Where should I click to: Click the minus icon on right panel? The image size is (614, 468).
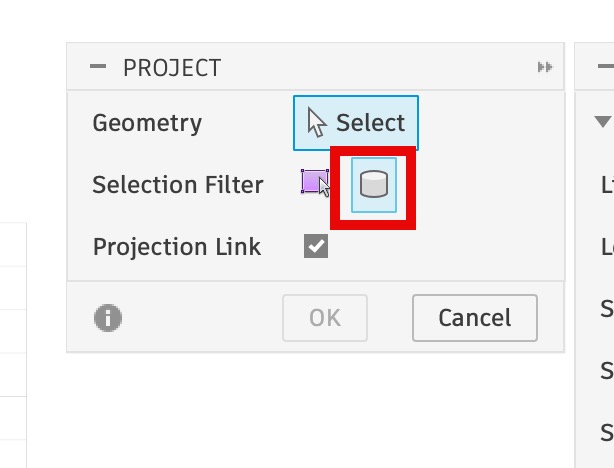(x=604, y=67)
